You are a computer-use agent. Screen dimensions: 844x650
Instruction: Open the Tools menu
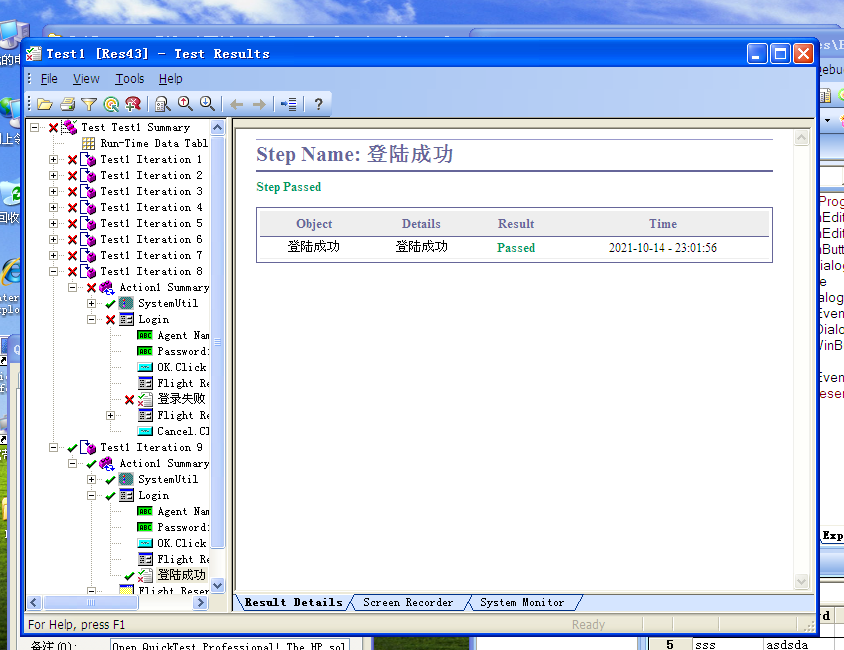tap(130, 79)
